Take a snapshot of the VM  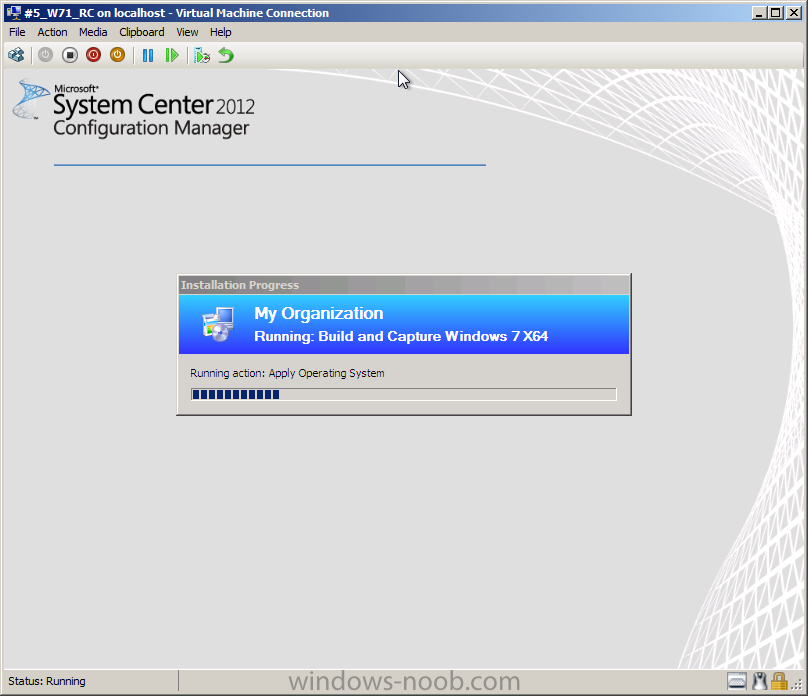coord(202,55)
